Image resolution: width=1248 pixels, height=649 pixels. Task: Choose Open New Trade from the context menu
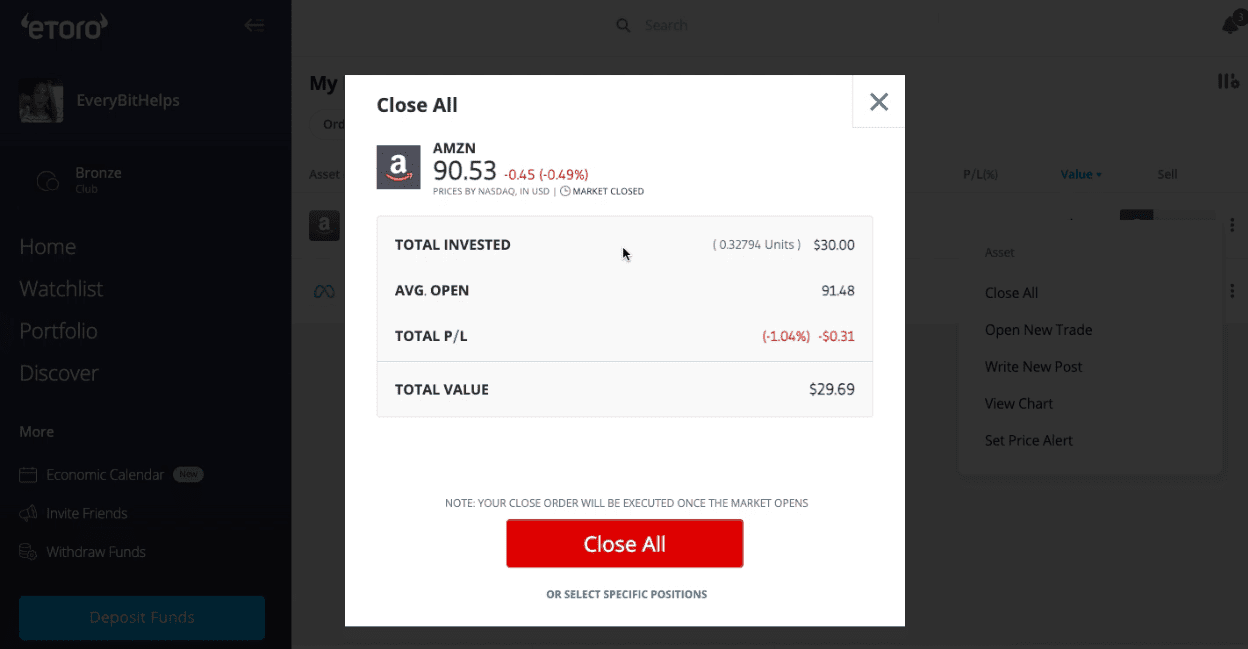click(1038, 329)
